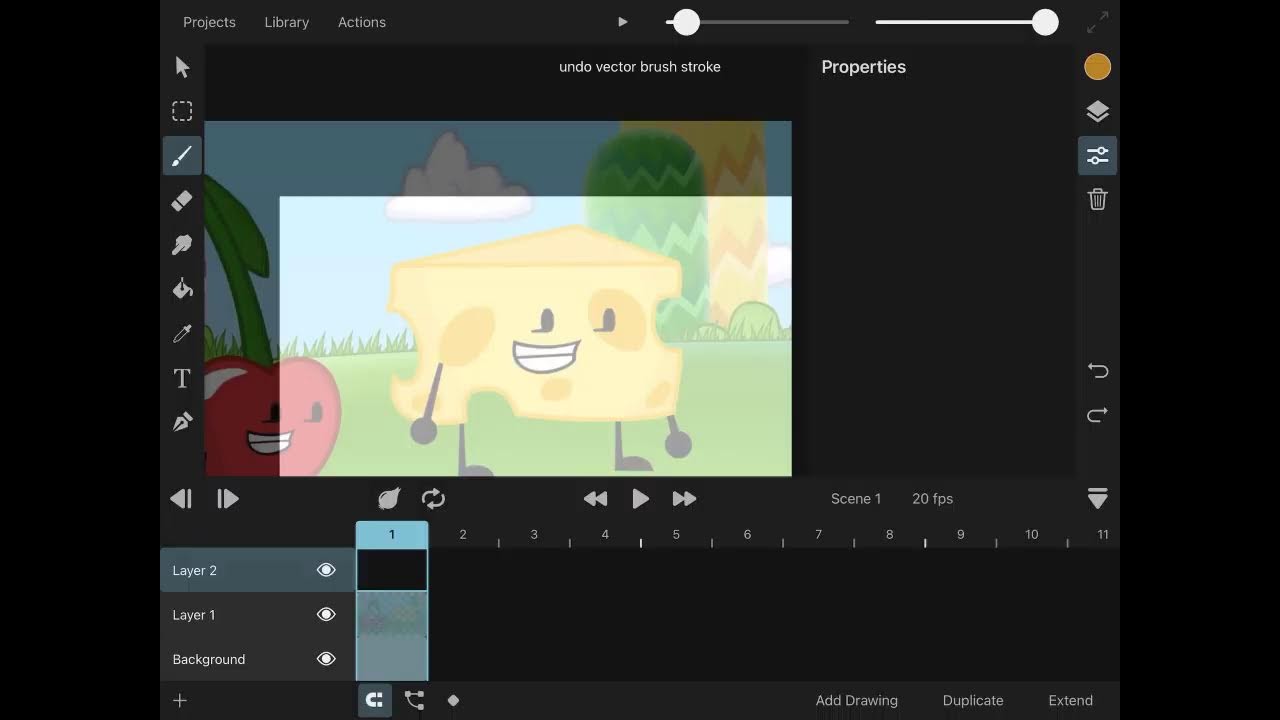1280x720 pixels.
Task: Hide Layer 1 with the eye icon
Action: point(326,615)
